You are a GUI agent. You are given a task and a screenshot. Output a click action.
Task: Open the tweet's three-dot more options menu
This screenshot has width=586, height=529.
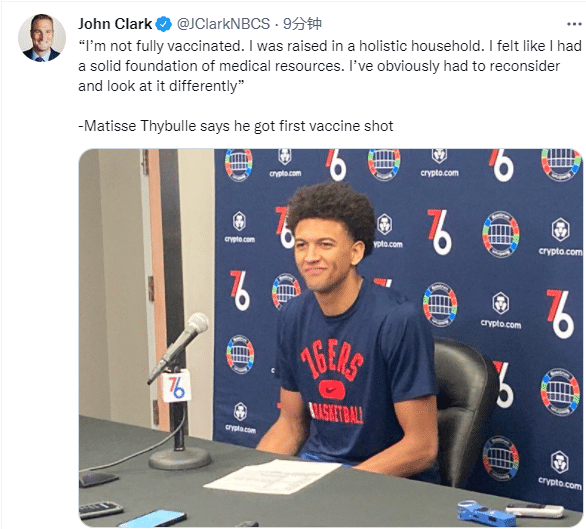[x=574, y=24]
